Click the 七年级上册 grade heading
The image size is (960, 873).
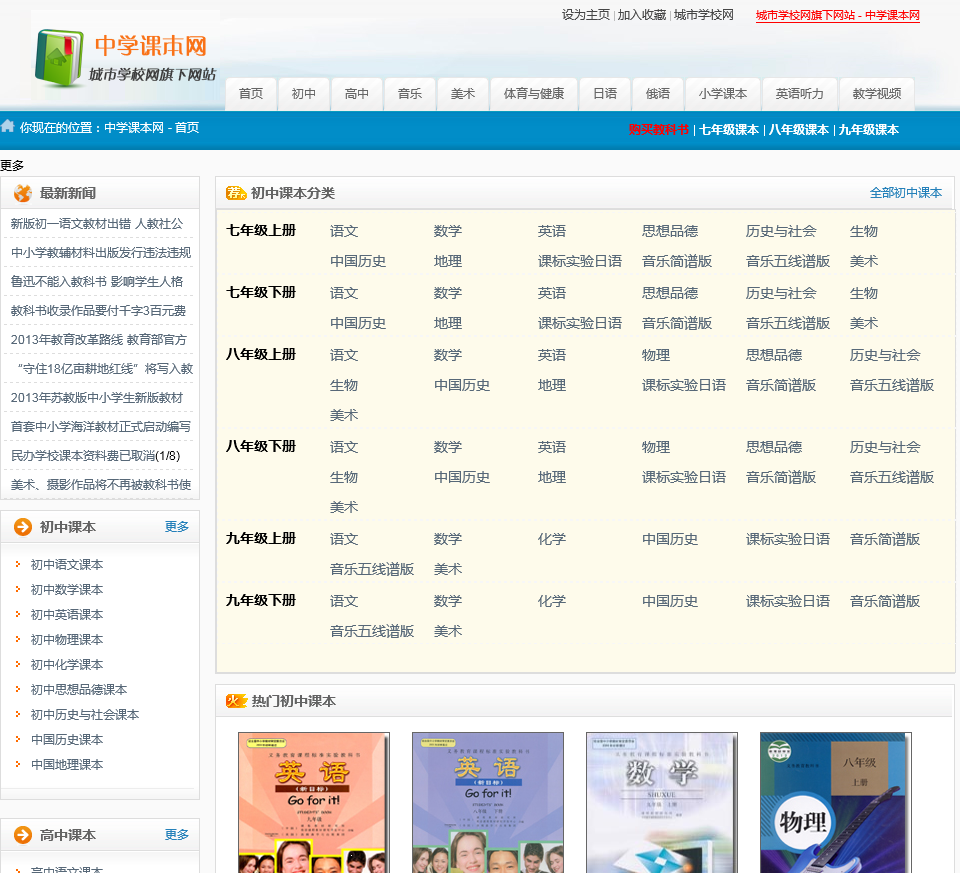261,231
